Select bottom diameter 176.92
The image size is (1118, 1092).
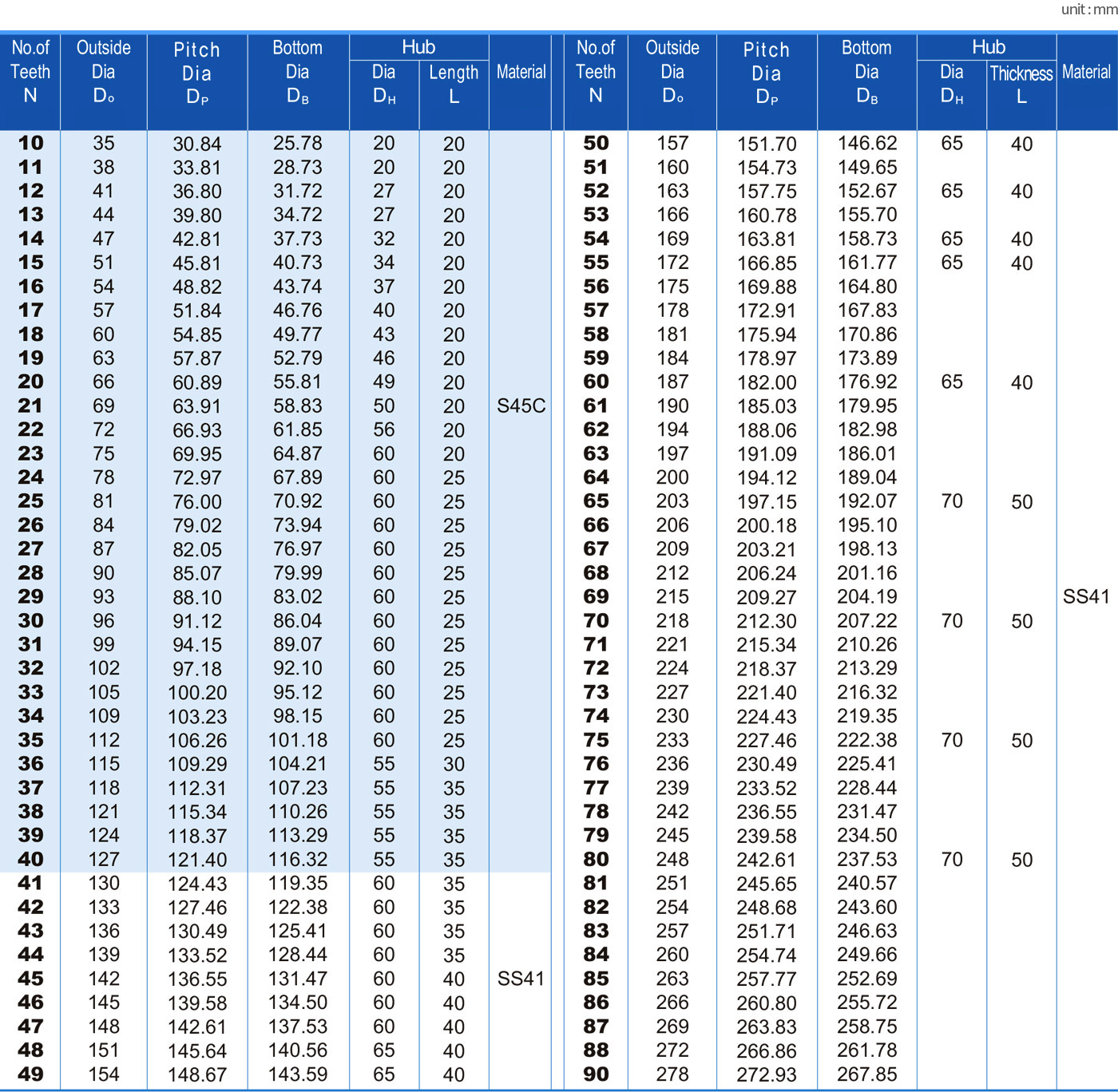pyautogui.click(x=867, y=382)
